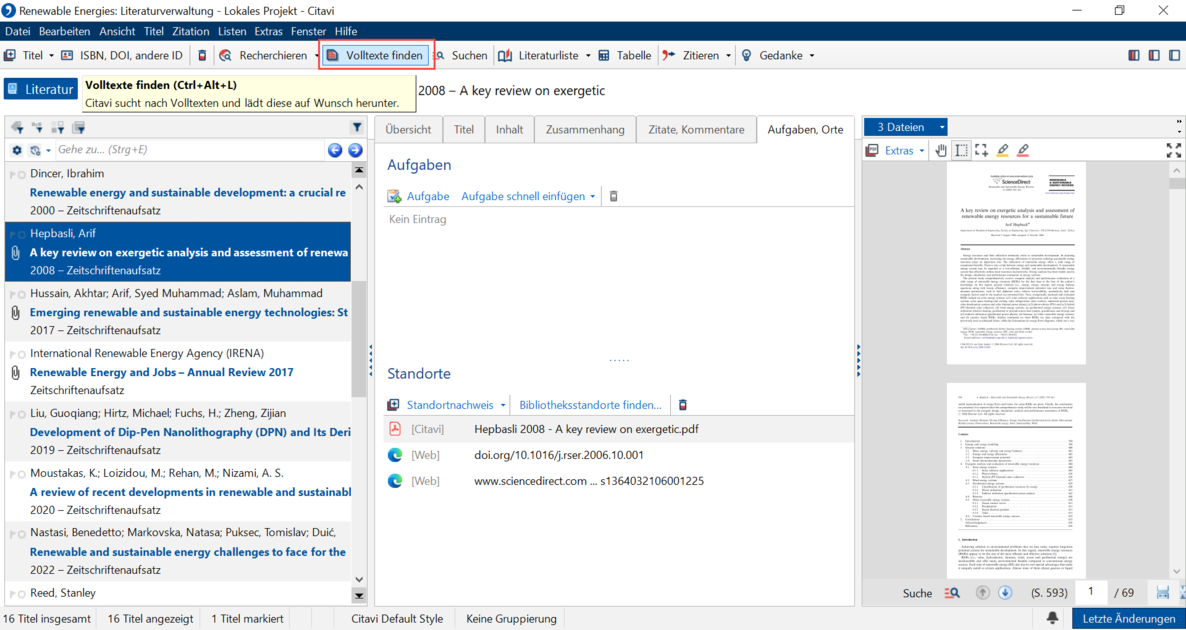Click Citavi Default Style in the status bar
This screenshot has height=630, width=1186.
[x=397, y=619]
